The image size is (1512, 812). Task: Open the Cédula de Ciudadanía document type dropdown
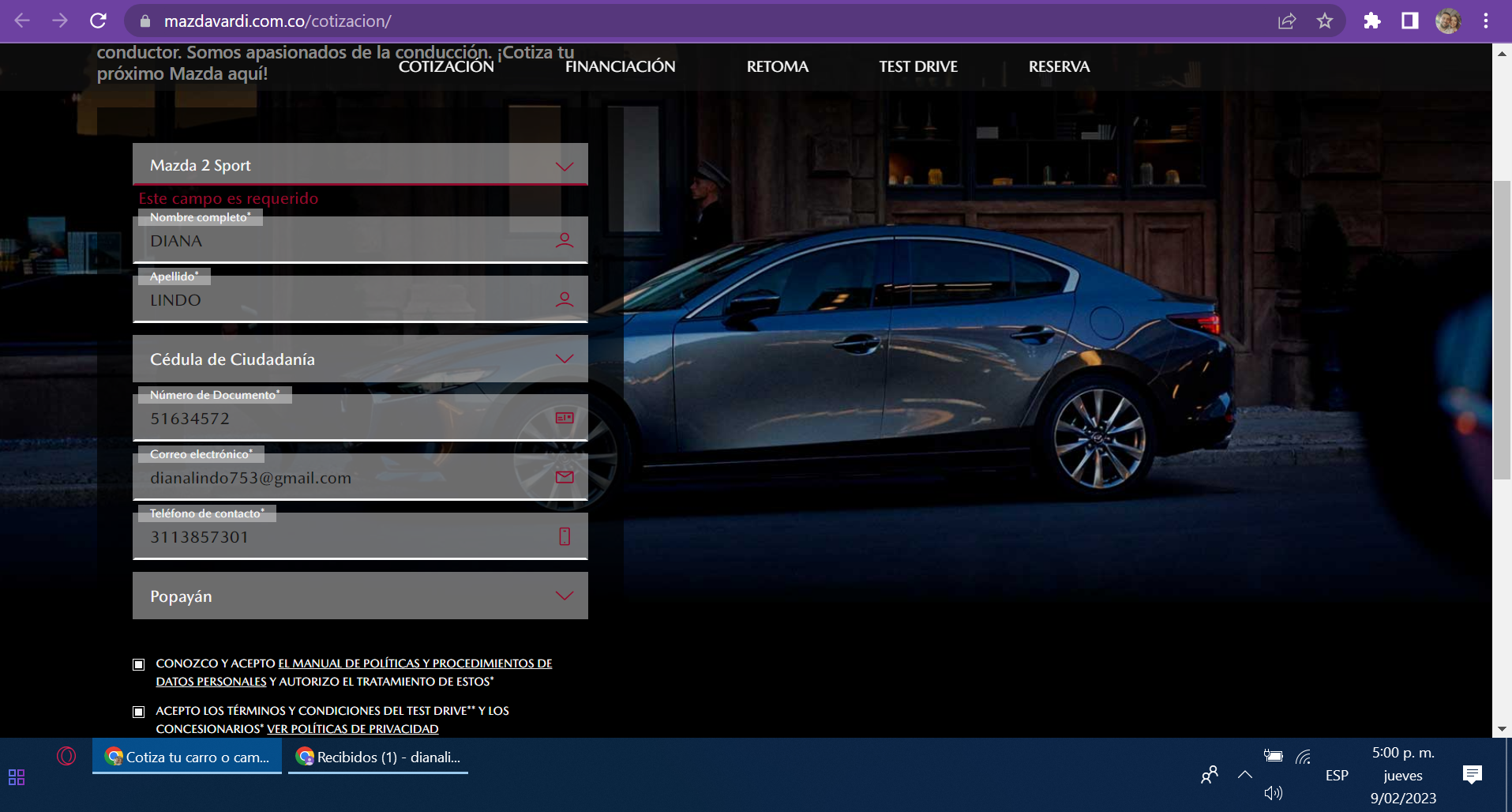(x=360, y=359)
